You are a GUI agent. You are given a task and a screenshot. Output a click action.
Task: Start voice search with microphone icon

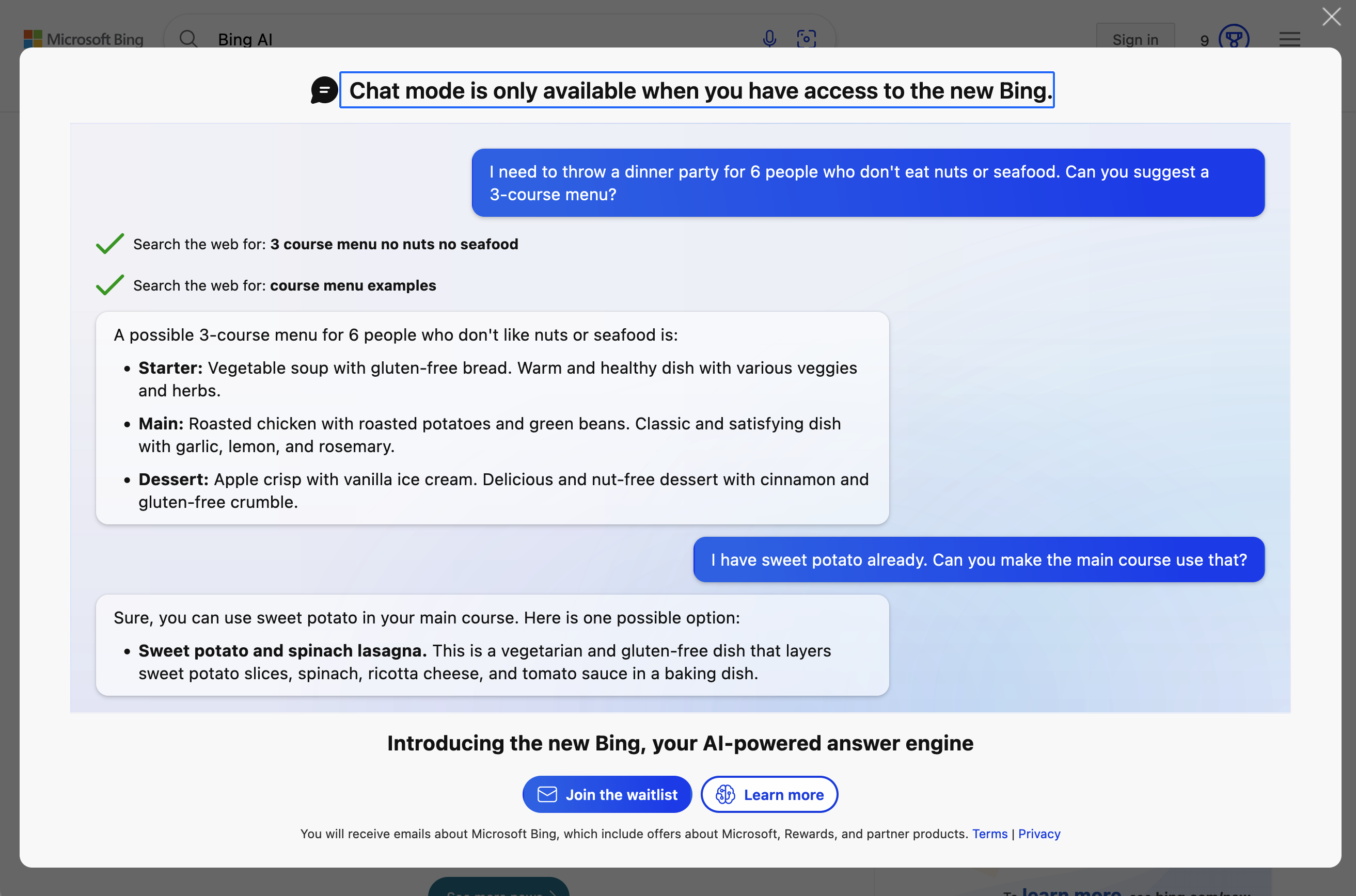[x=769, y=39]
